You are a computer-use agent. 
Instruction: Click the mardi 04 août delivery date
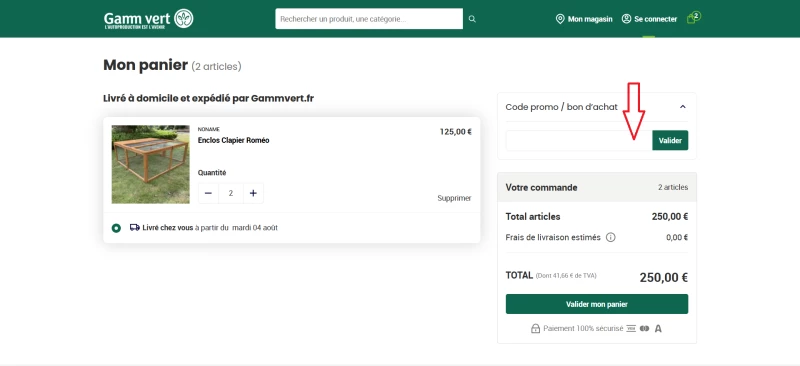255,228
